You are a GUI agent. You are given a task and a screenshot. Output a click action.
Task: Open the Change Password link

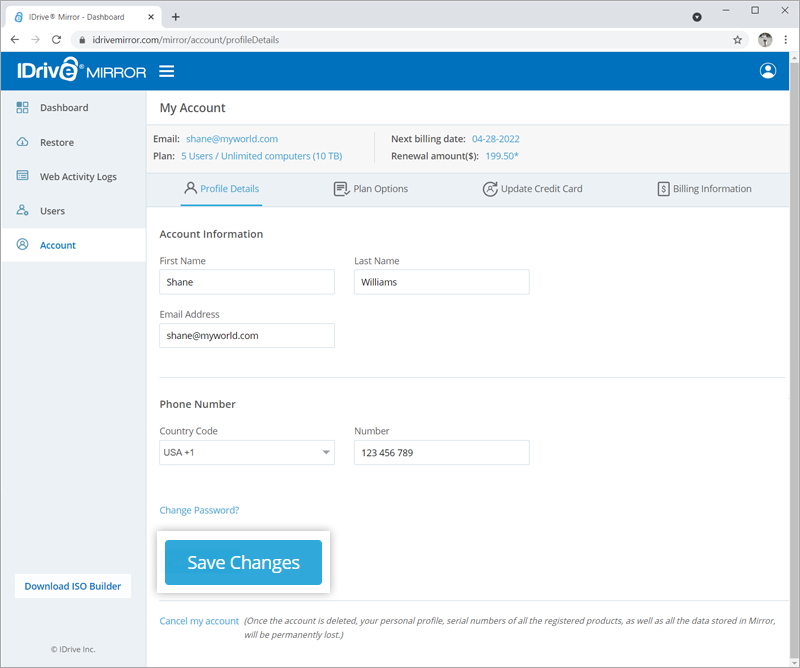point(199,510)
